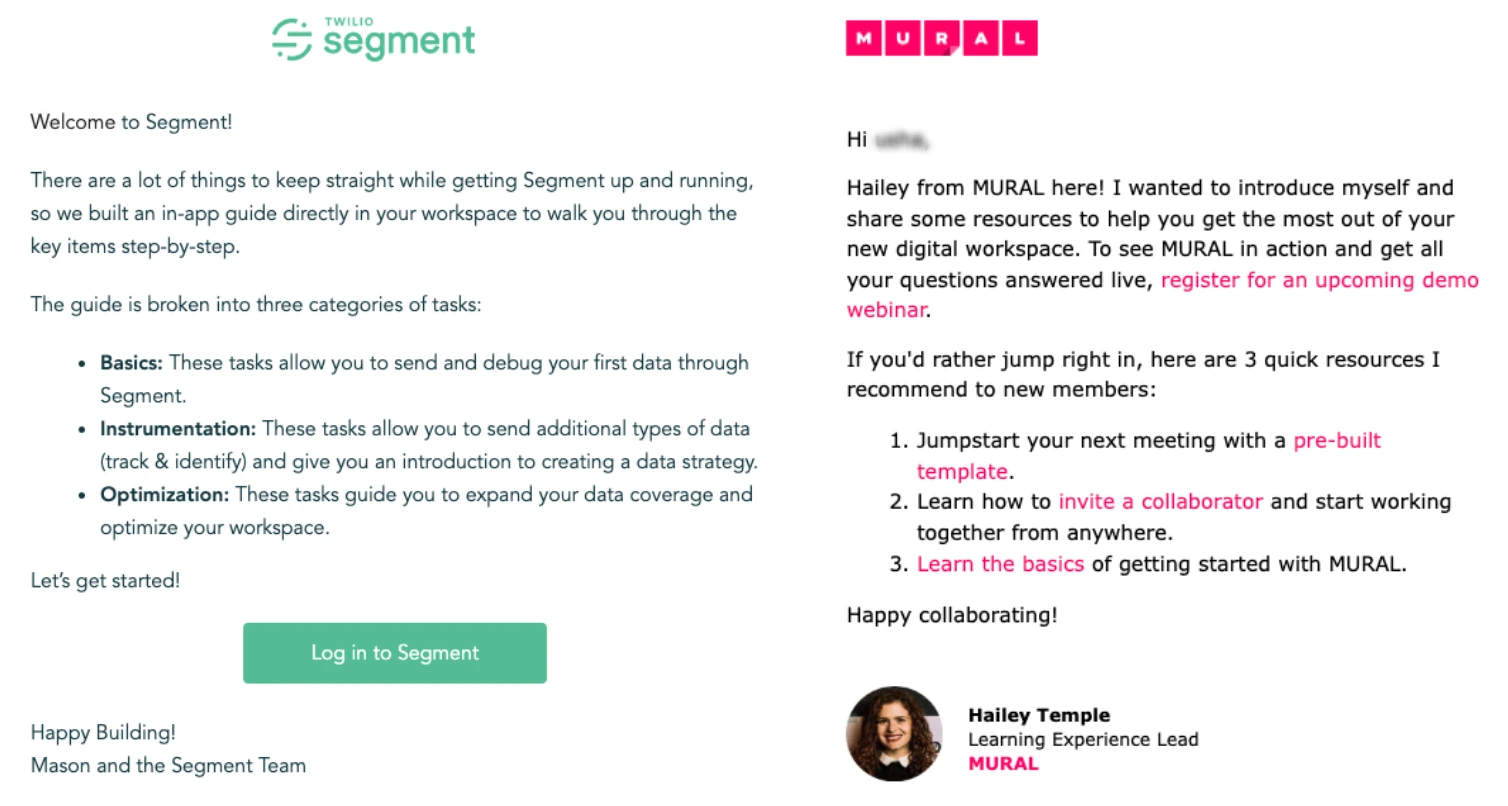The height and width of the screenshot is (806, 1508).
Task: Click the blurred recipient name after Hi
Action: point(900,141)
